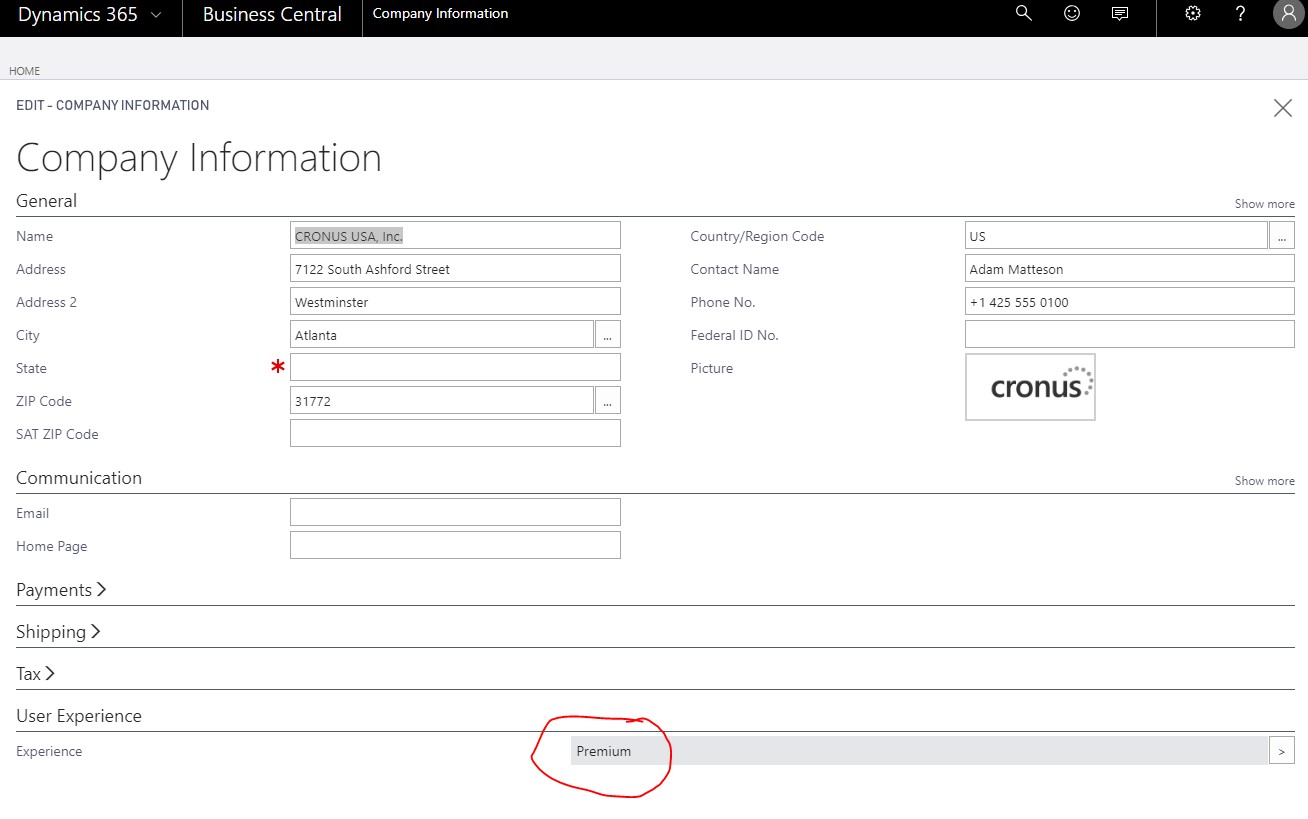This screenshot has height=819, width=1308.
Task: Open the settings gear icon
Action: pyautogui.click(x=1192, y=13)
